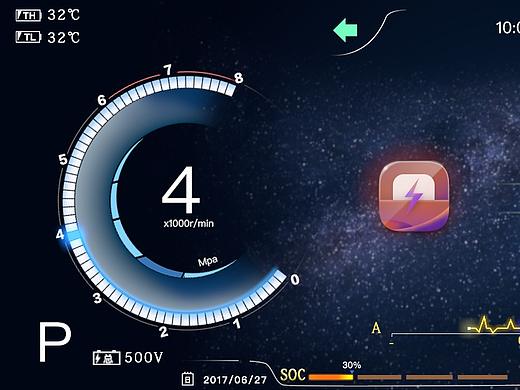This screenshot has height=390, width=520.
Task: Click the 2017/06/27 date text
Action: tap(235, 380)
